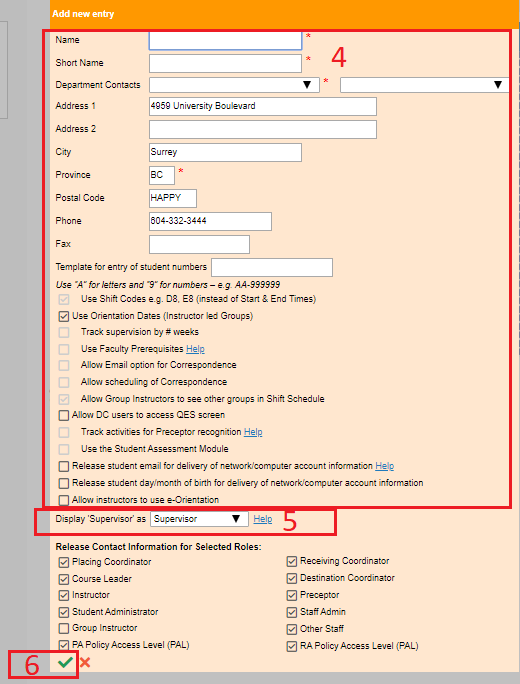Uncheck Placing Coordinator role checkbox
Viewport: 520px width, 684px height.
tap(64, 562)
